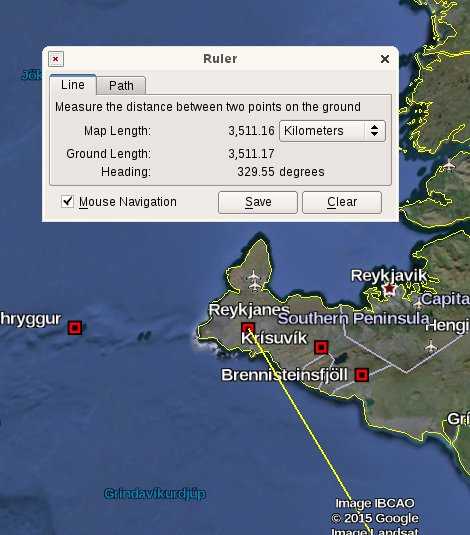The height and width of the screenshot is (535, 470).
Task: Click the yellow ruler line endpoint at Reykjanes
Action: [250, 330]
